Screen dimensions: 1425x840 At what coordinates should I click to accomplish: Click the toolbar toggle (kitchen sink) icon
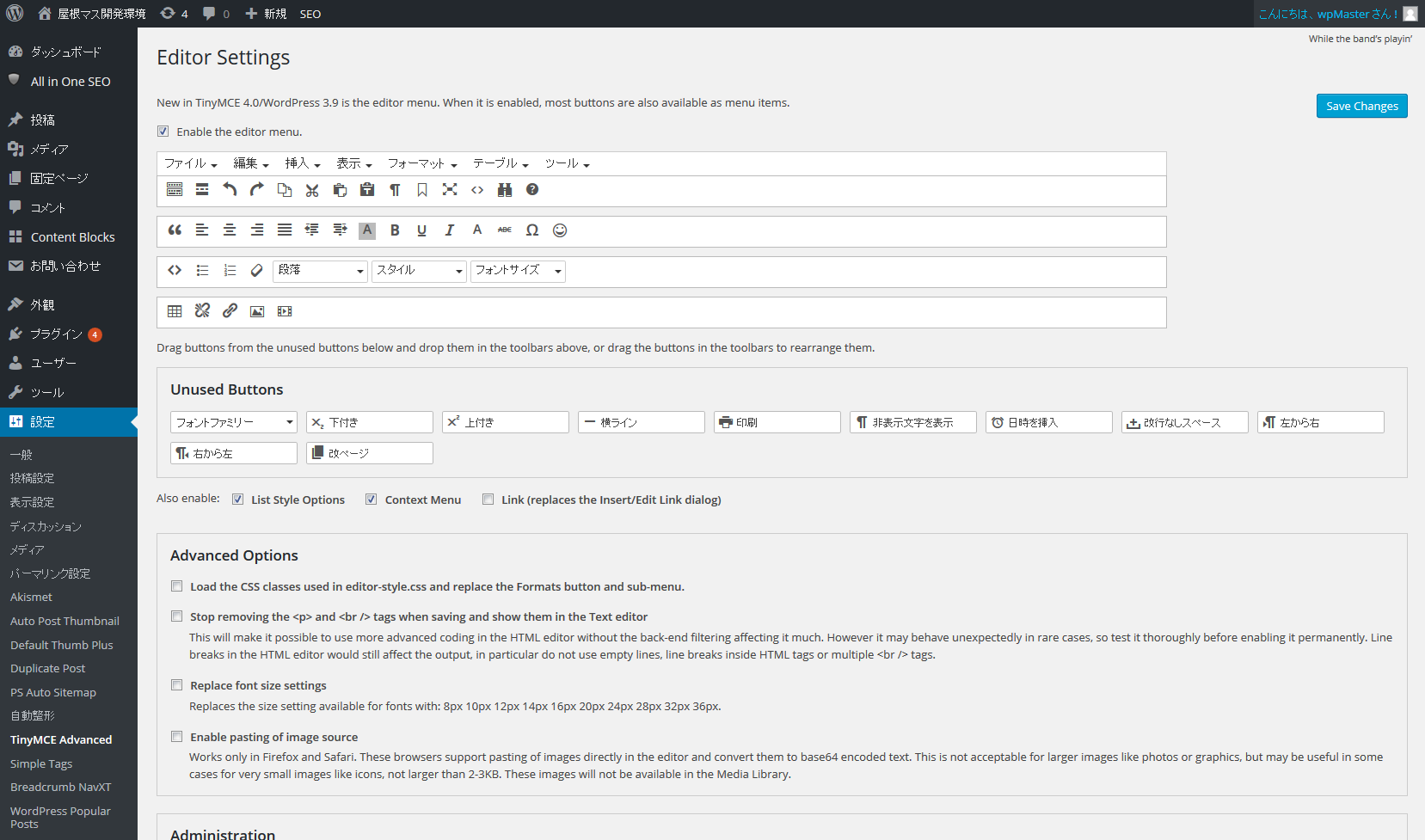[175, 190]
